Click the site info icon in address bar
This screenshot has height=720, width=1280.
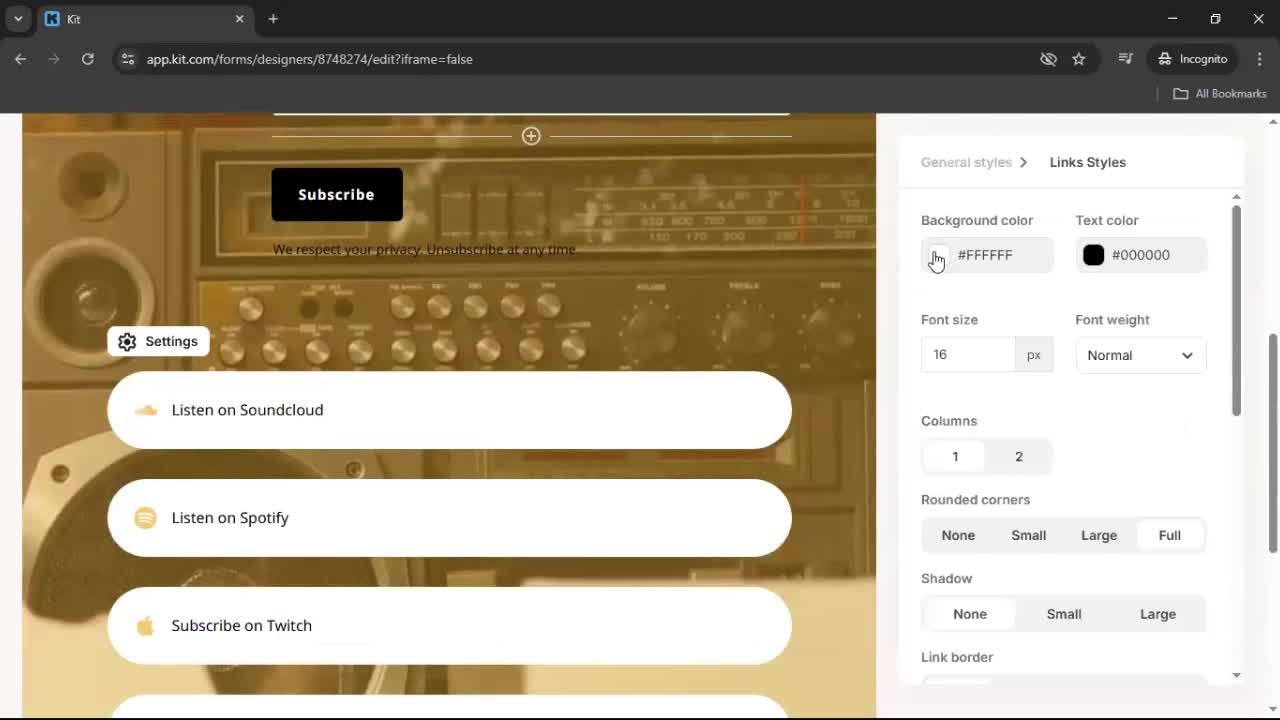coord(128,59)
